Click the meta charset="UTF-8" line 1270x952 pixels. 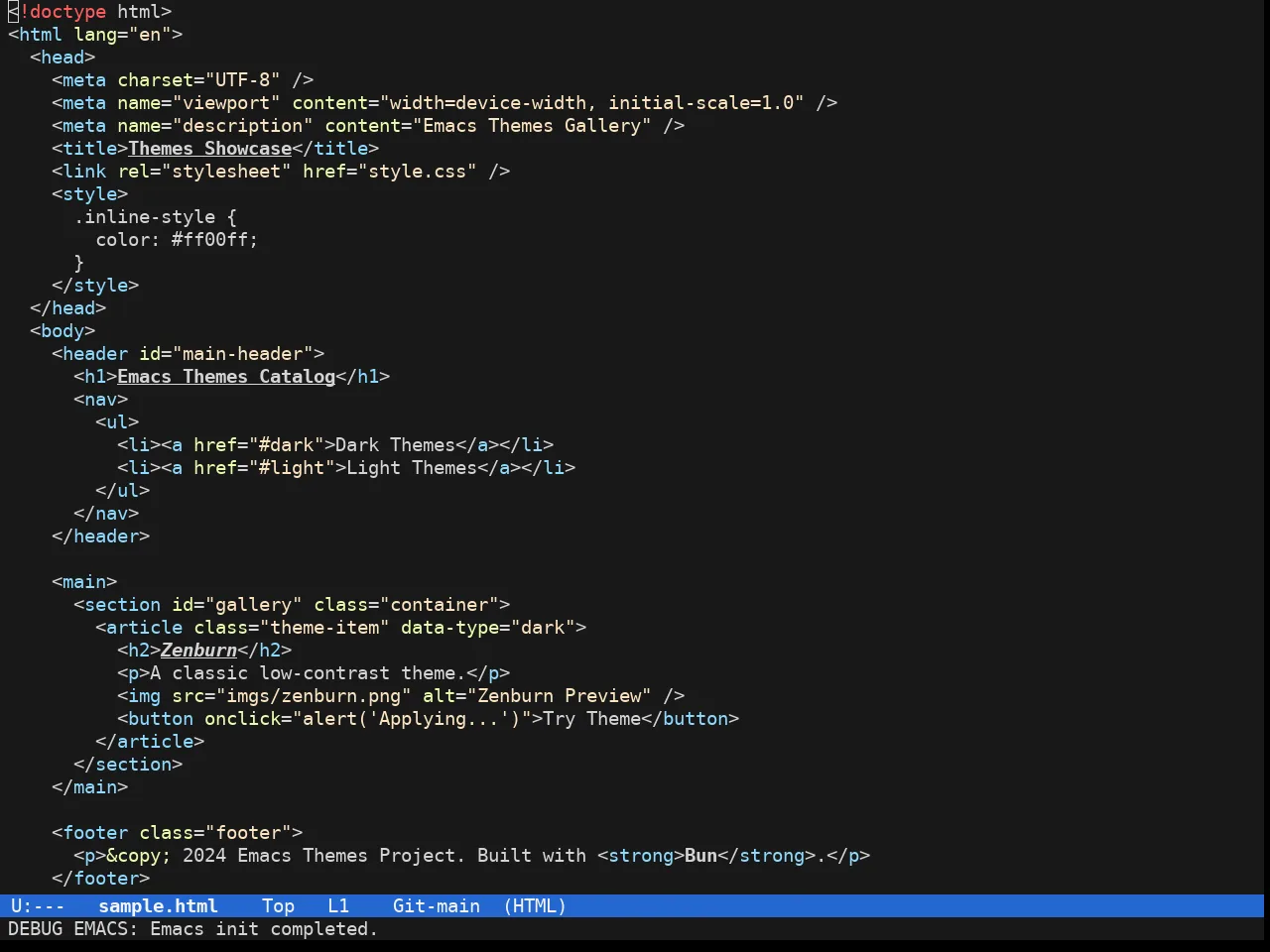tap(183, 79)
